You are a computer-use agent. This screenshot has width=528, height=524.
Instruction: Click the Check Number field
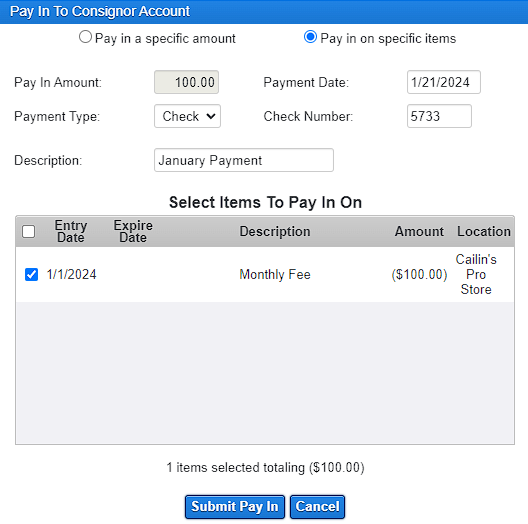[x=439, y=116]
